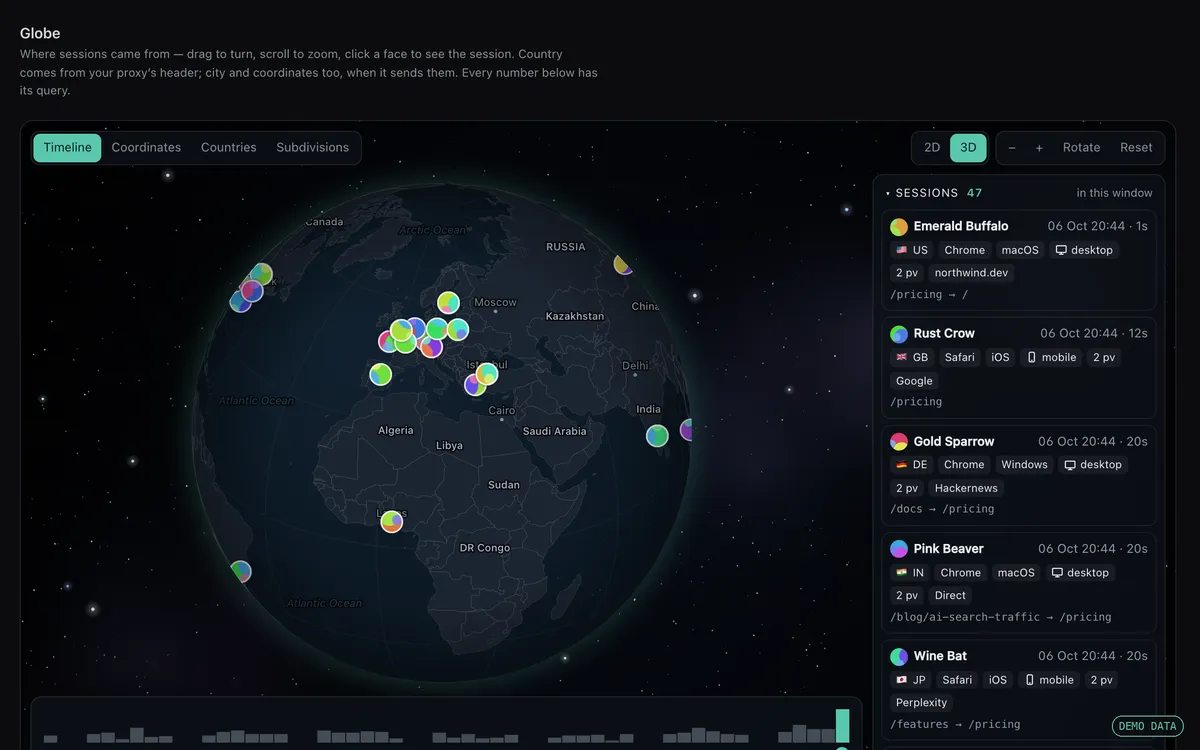Switch the map to 3D view
This screenshot has height=750, width=1200.
[968, 148]
